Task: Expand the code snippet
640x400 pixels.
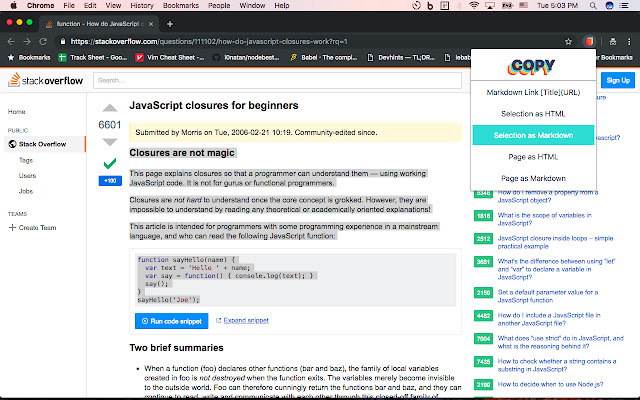Action: (x=246, y=321)
